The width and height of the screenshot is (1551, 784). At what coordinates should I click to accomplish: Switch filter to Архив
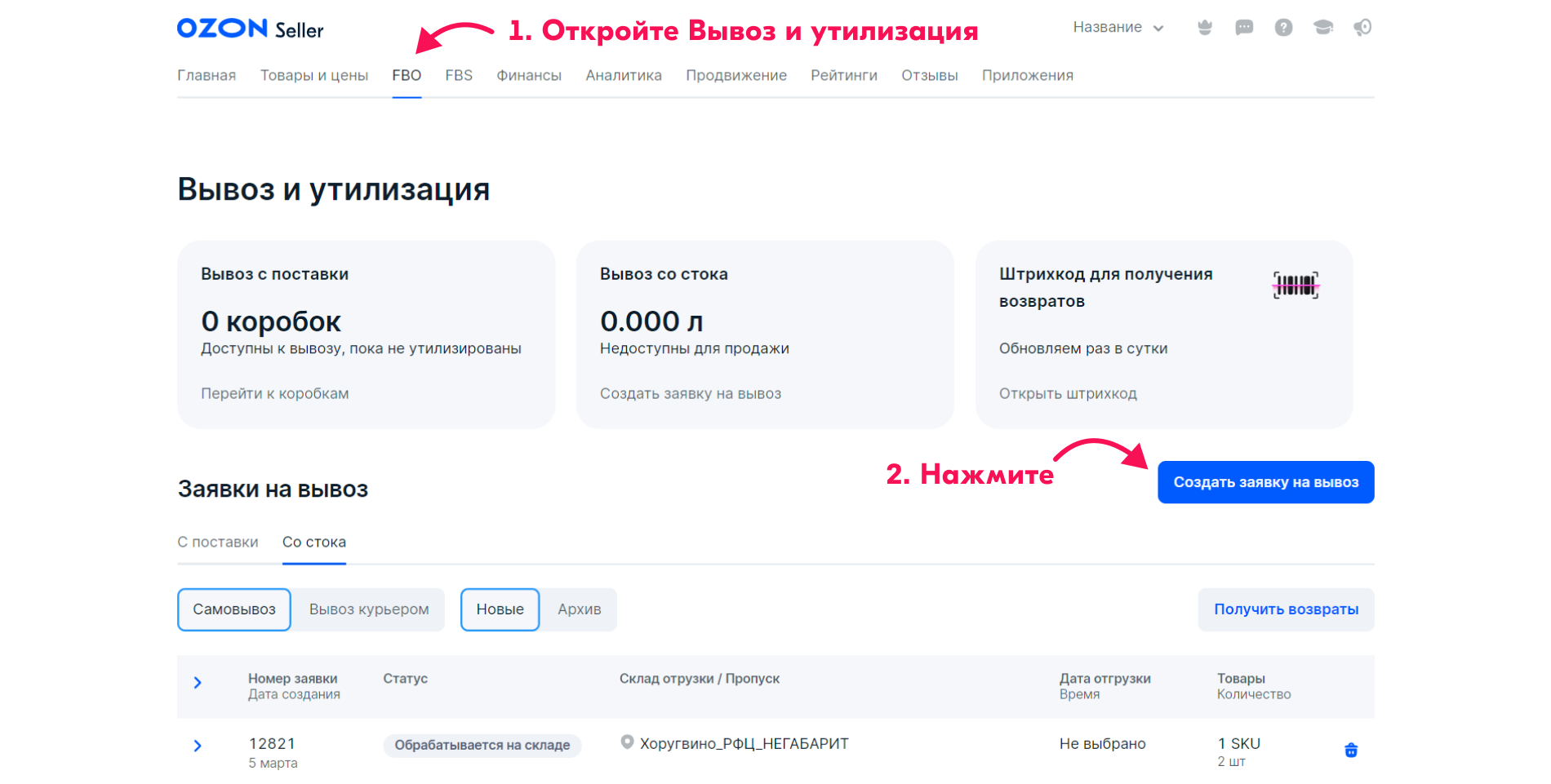click(x=579, y=609)
